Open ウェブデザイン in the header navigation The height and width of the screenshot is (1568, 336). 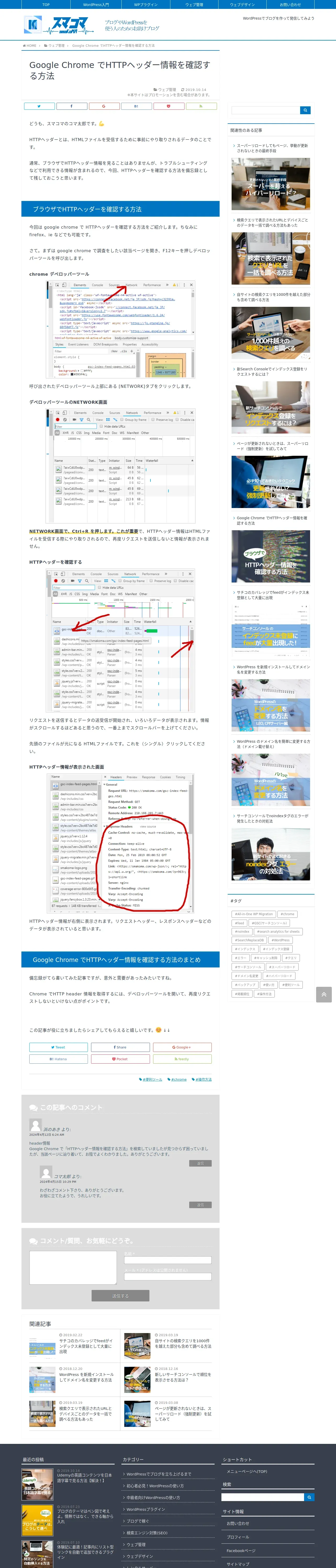[x=242, y=4]
